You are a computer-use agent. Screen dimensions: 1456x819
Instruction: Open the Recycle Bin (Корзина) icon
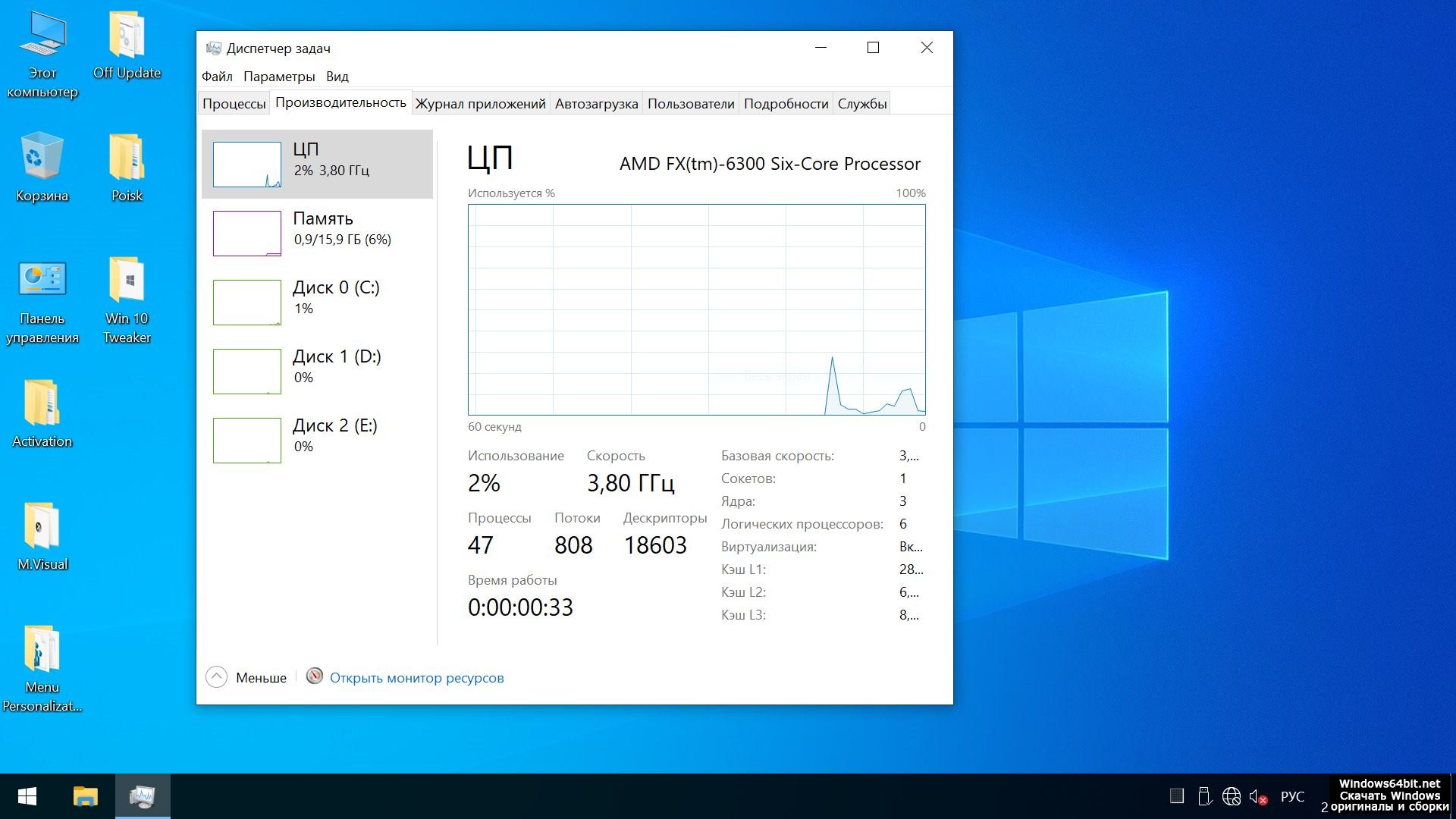point(42,159)
